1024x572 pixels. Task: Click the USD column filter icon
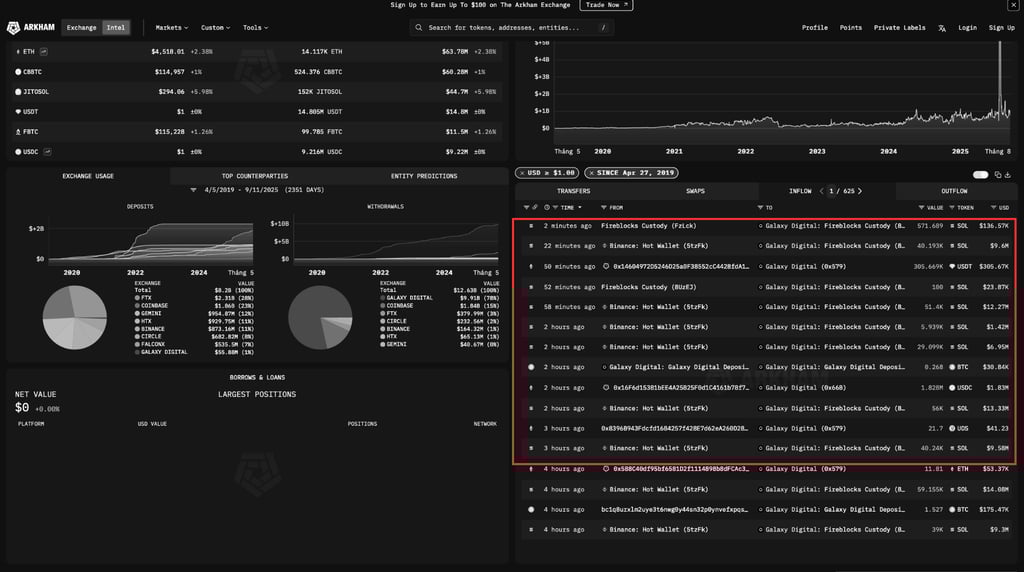[993, 208]
